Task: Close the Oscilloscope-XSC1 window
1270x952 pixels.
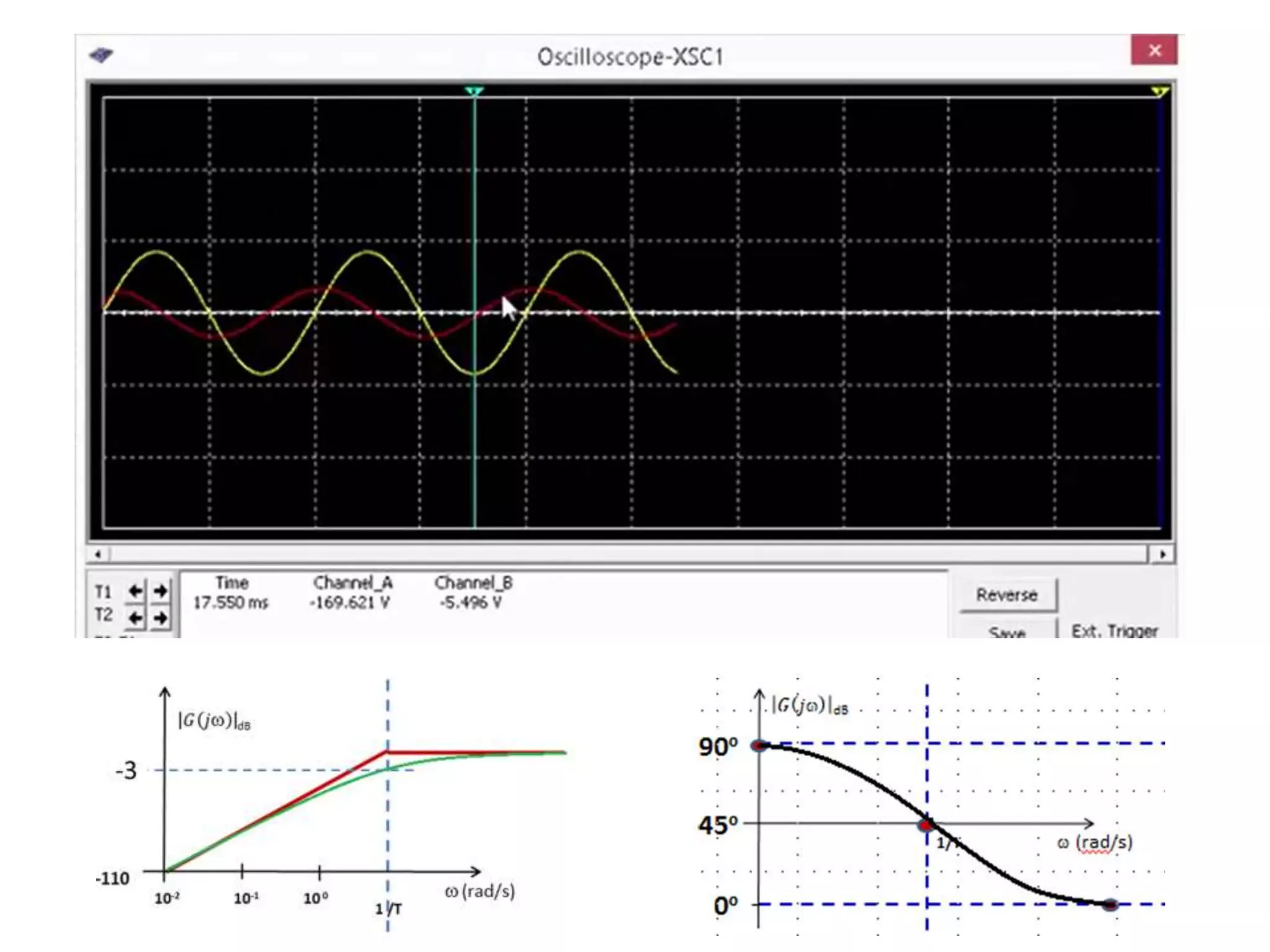Action: (1154, 50)
